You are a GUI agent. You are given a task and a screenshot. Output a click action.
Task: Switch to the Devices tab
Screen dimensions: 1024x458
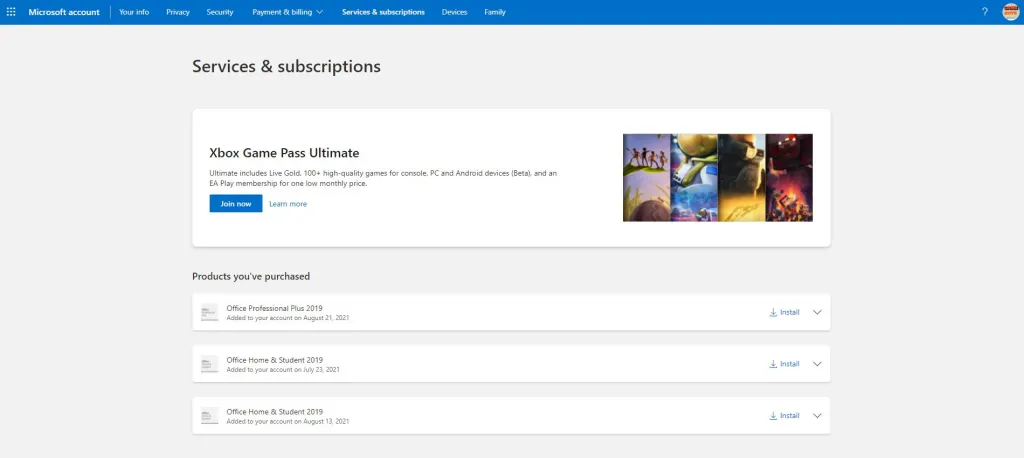click(x=454, y=12)
